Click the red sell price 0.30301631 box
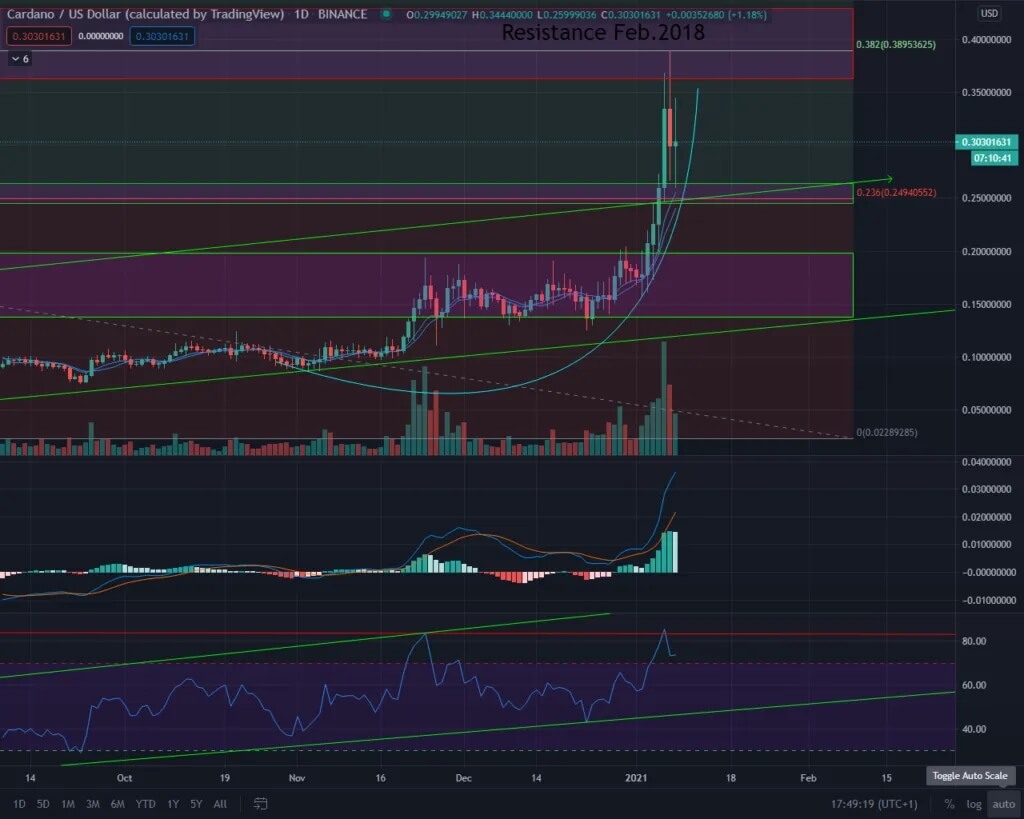 coord(39,36)
